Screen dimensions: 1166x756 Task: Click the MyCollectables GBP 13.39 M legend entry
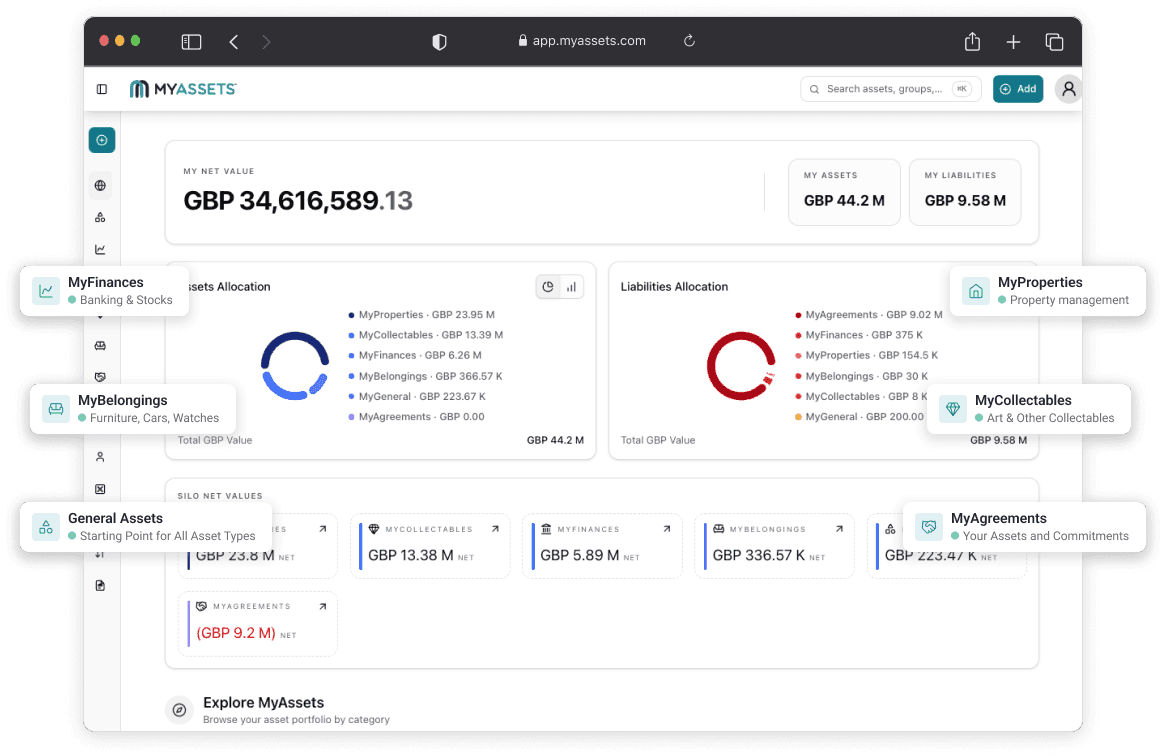tap(425, 335)
